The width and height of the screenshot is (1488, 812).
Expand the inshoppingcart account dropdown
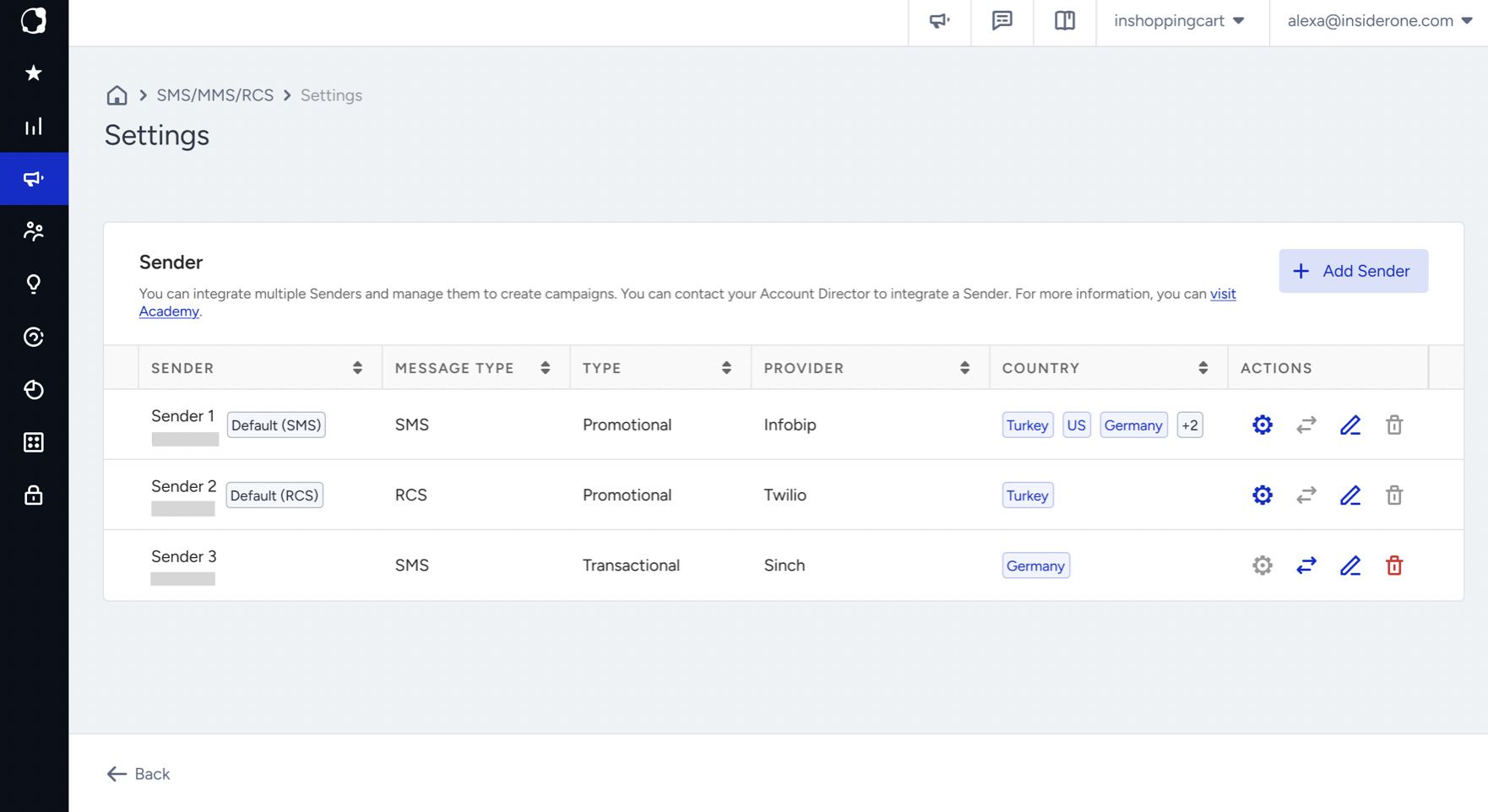pyautogui.click(x=1180, y=21)
